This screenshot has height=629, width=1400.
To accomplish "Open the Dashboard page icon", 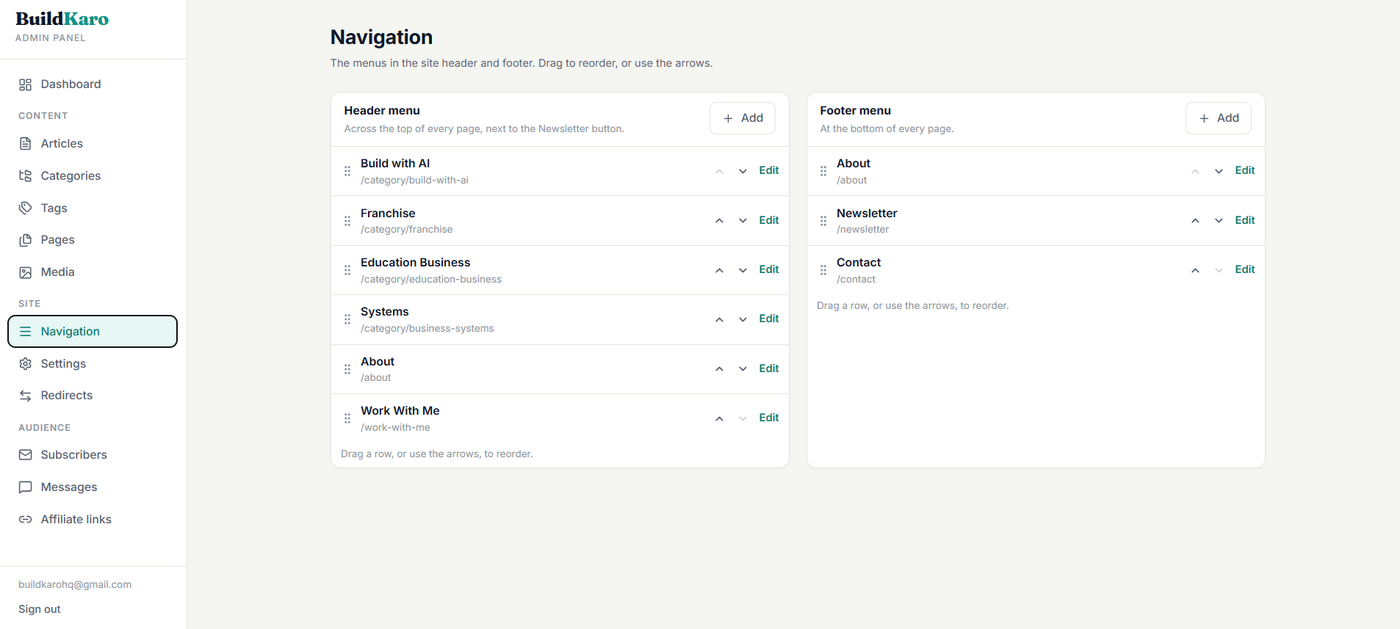I will [26, 85].
